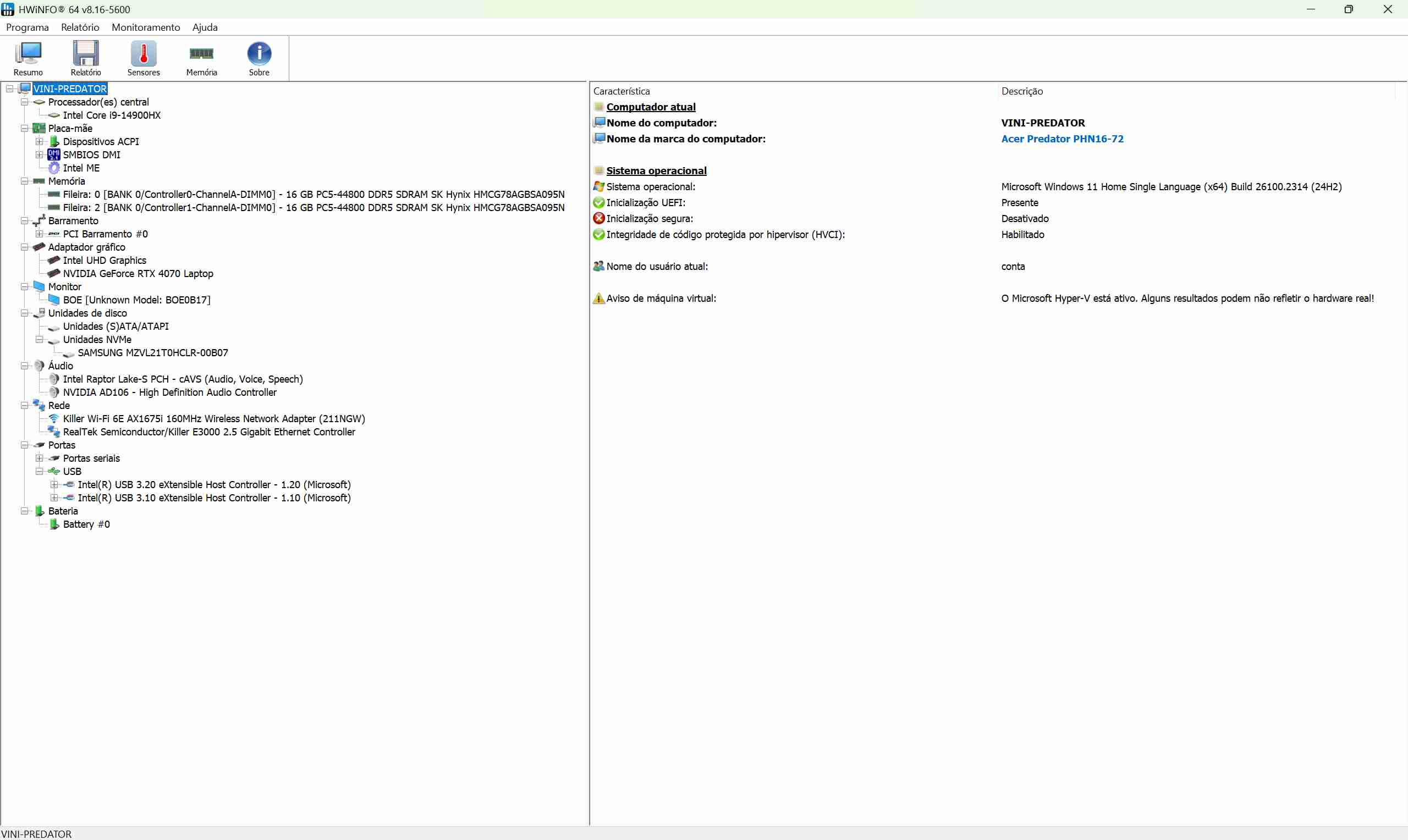
Task: Click the Killer Wi-Fi 6E adapter icon
Action: pyautogui.click(x=54, y=419)
